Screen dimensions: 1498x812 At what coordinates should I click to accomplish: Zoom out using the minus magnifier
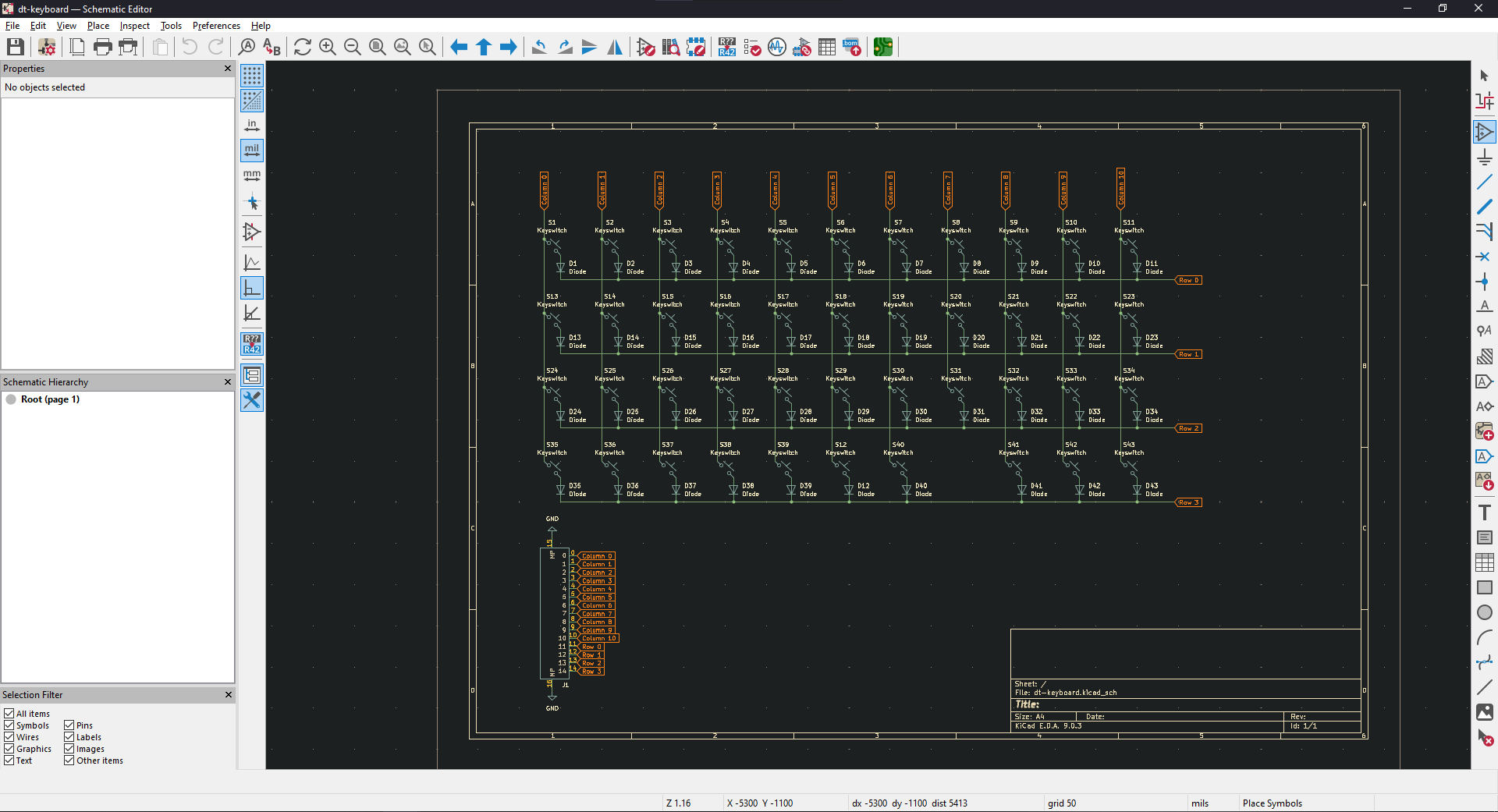click(353, 47)
